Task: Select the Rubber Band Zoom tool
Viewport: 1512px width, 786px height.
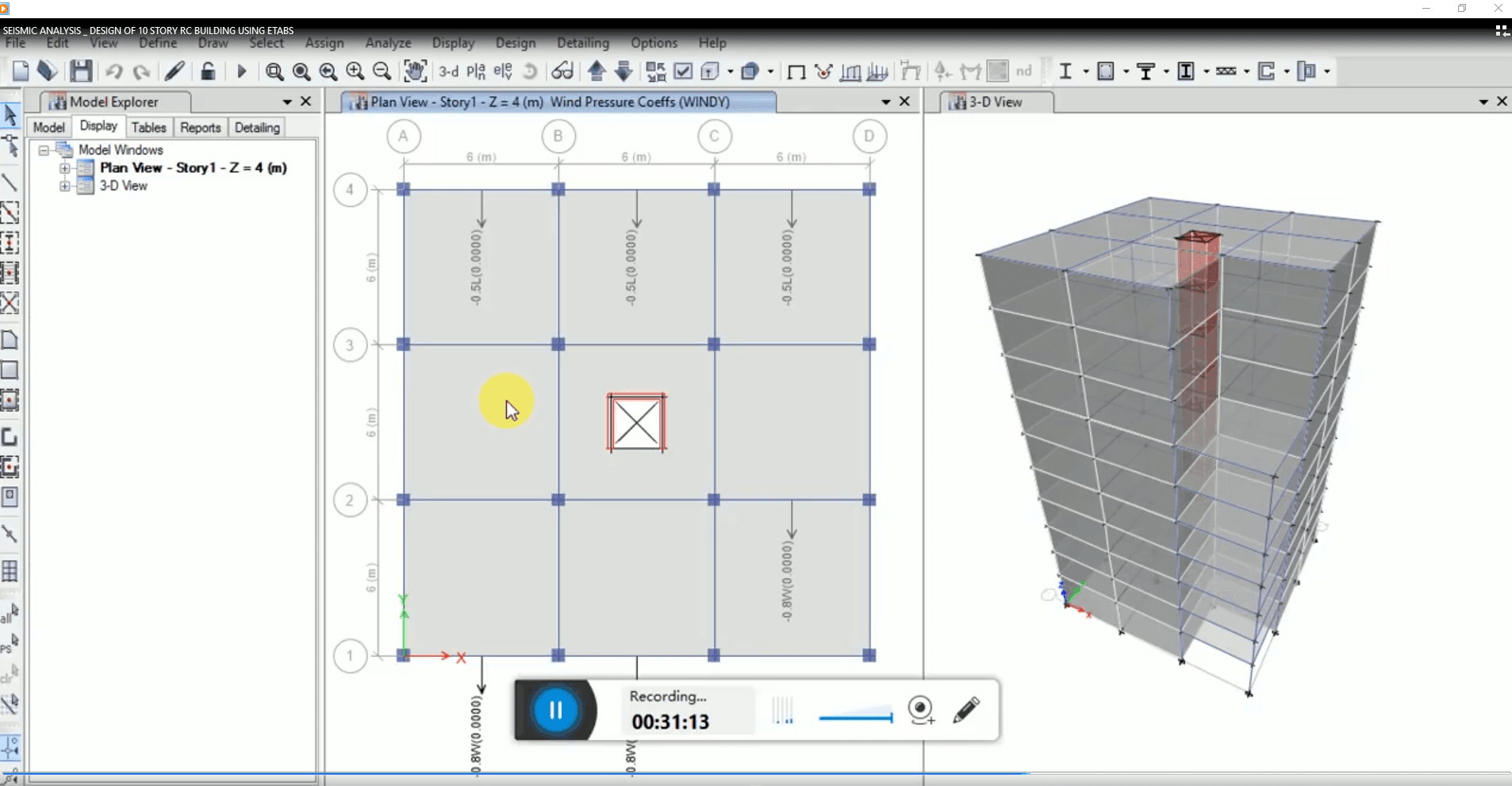Action: [x=275, y=71]
